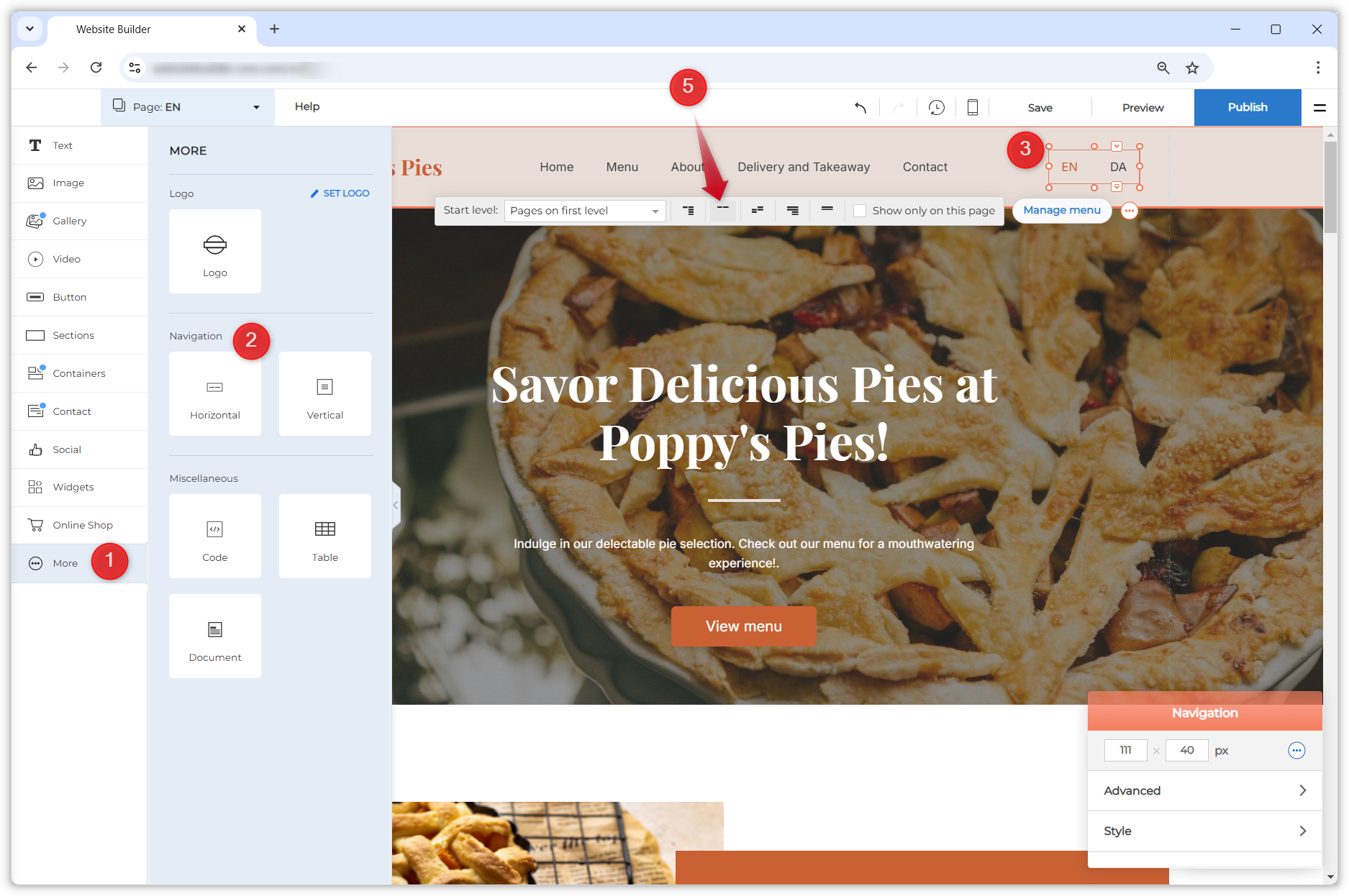Click the width input showing 111
1349x896 pixels.
point(1125,750)
